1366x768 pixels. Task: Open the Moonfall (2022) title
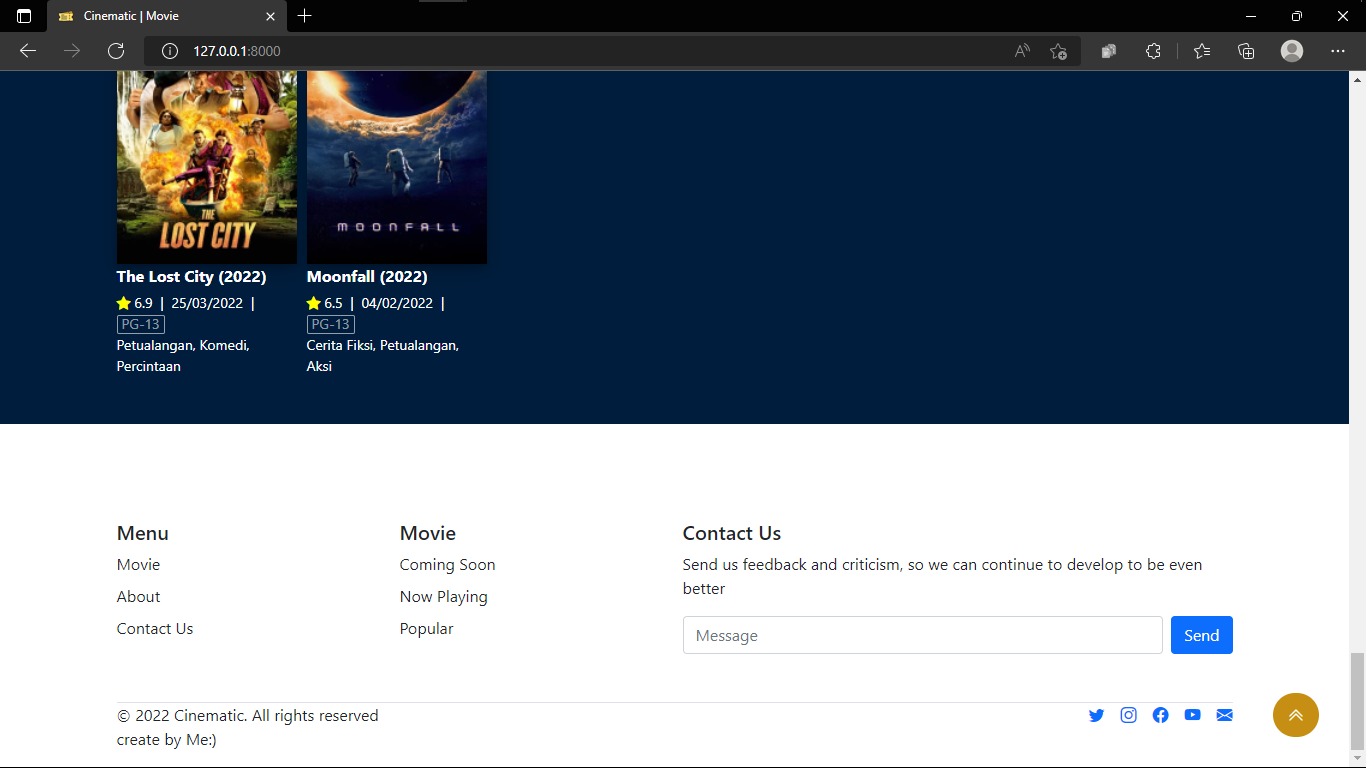click(367, 276)
